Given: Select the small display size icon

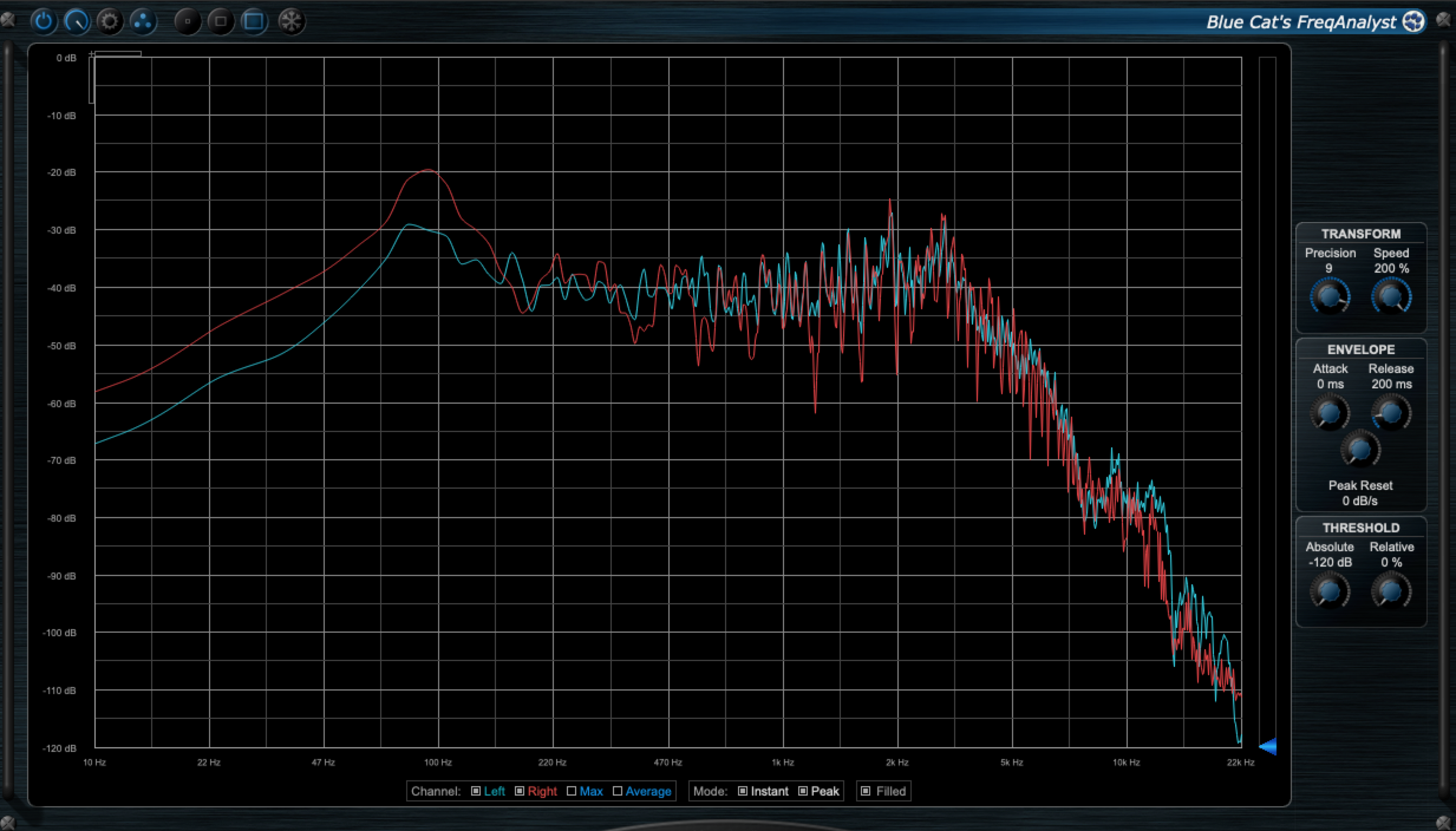Looking at the screenshot, I should pos(188,22).
